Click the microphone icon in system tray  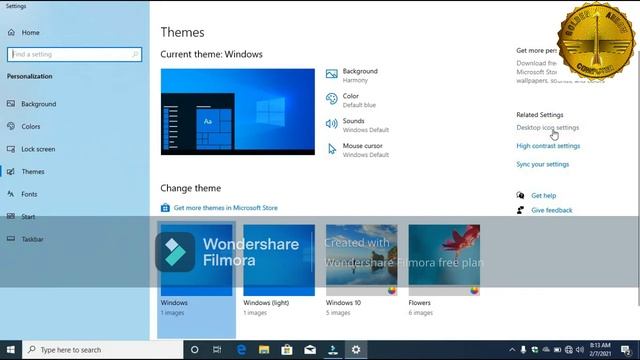point(523,350)
